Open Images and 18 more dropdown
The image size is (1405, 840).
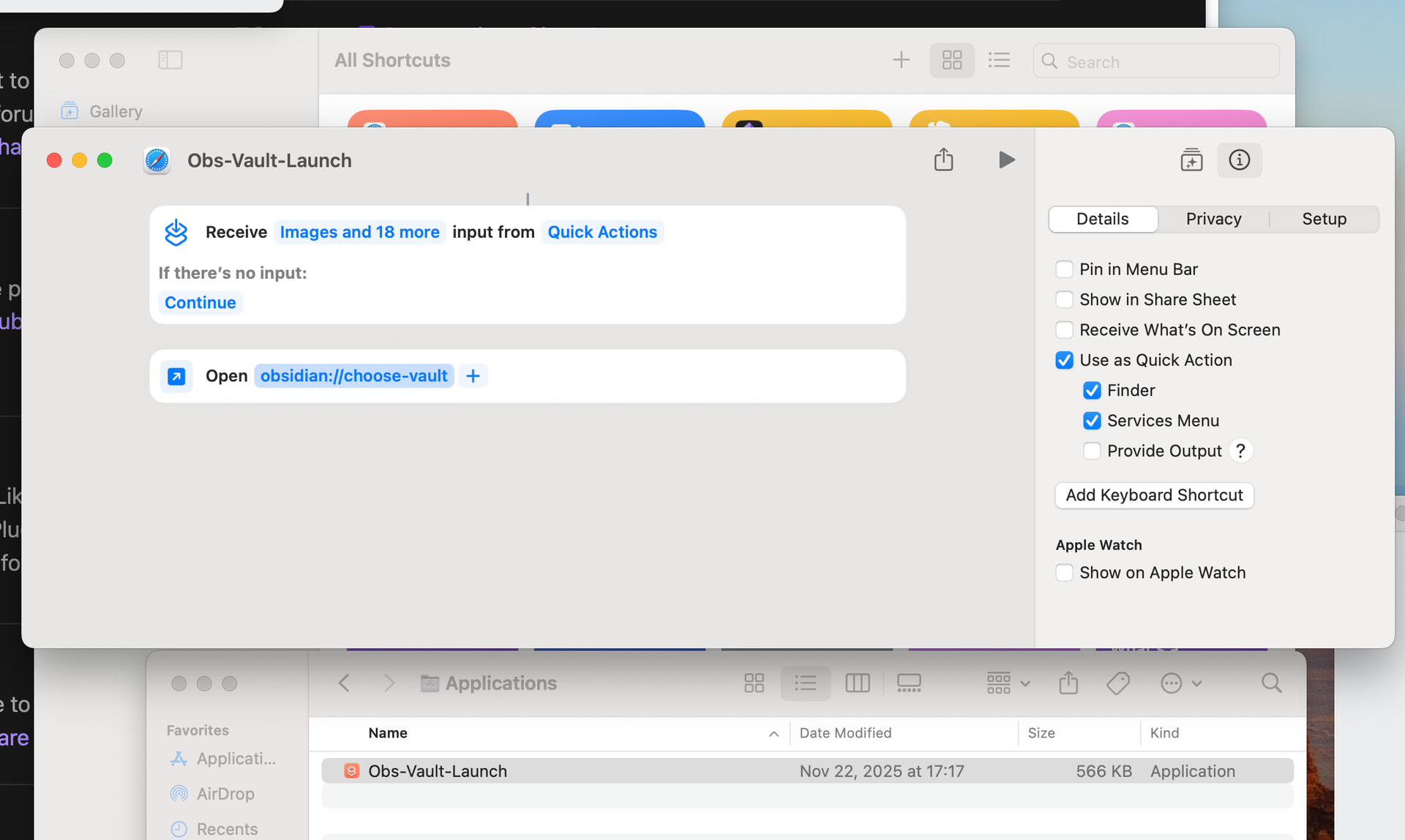359,232
